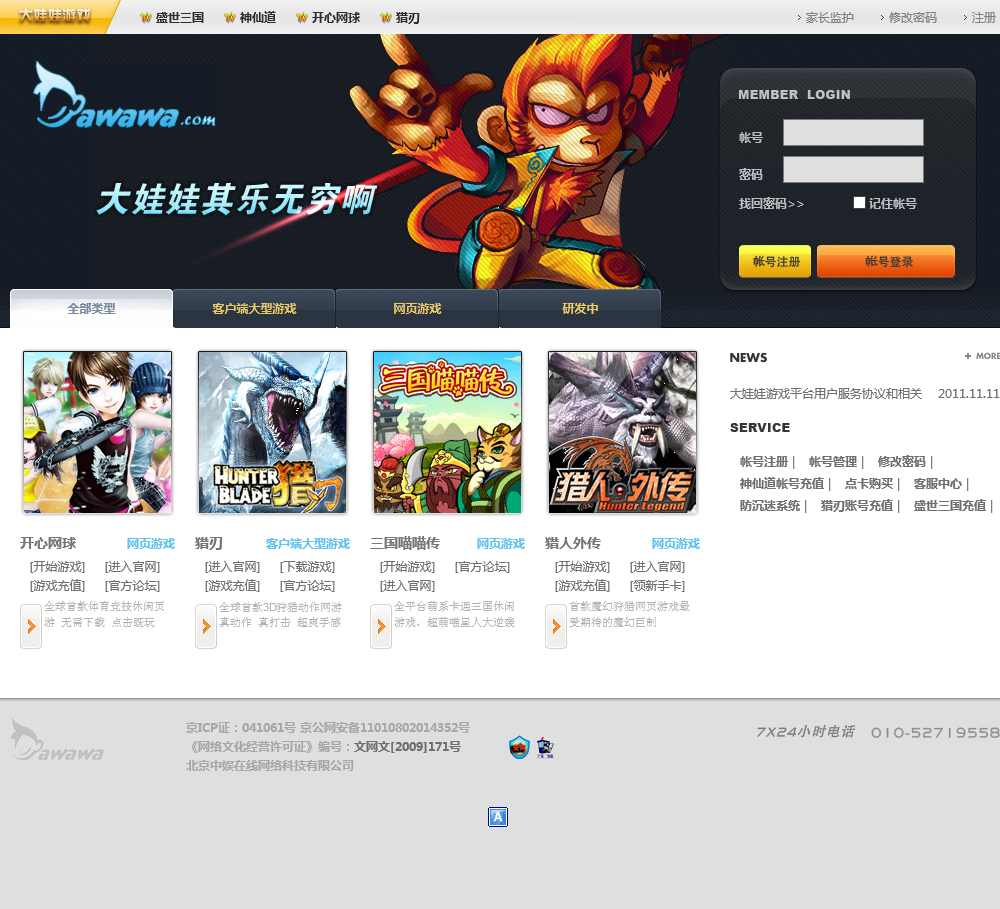The width and height of the screenshot is (1000, 909).
Task: Open 猎人外传 game cover thumbnail
Action: point(622,432)
